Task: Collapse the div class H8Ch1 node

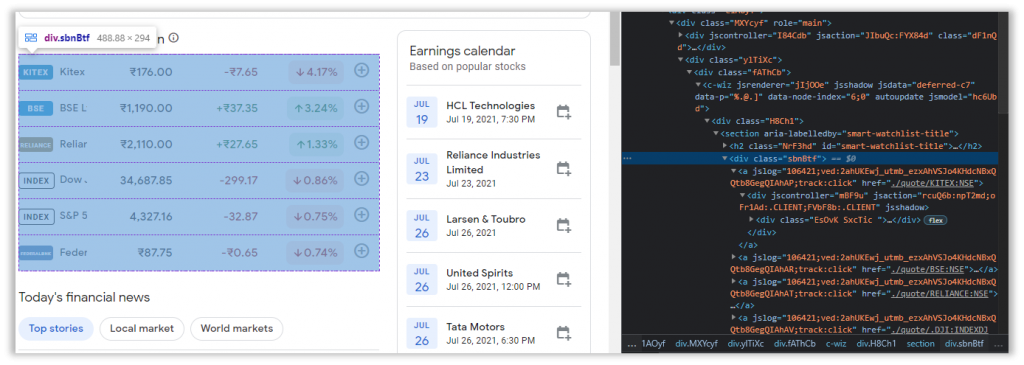Action: 707,121
